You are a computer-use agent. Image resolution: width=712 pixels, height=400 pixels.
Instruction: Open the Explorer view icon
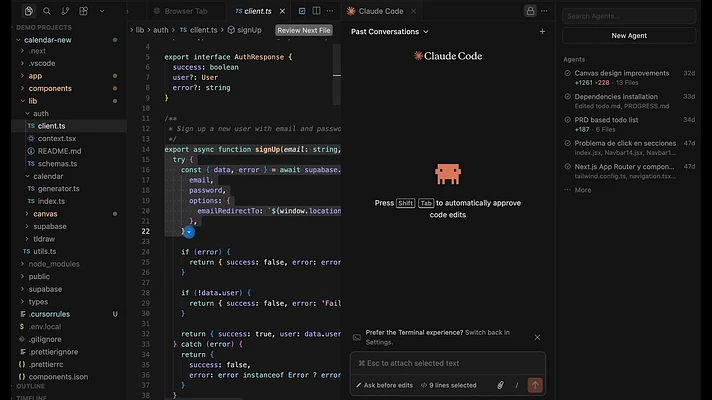tap(29, 11)
